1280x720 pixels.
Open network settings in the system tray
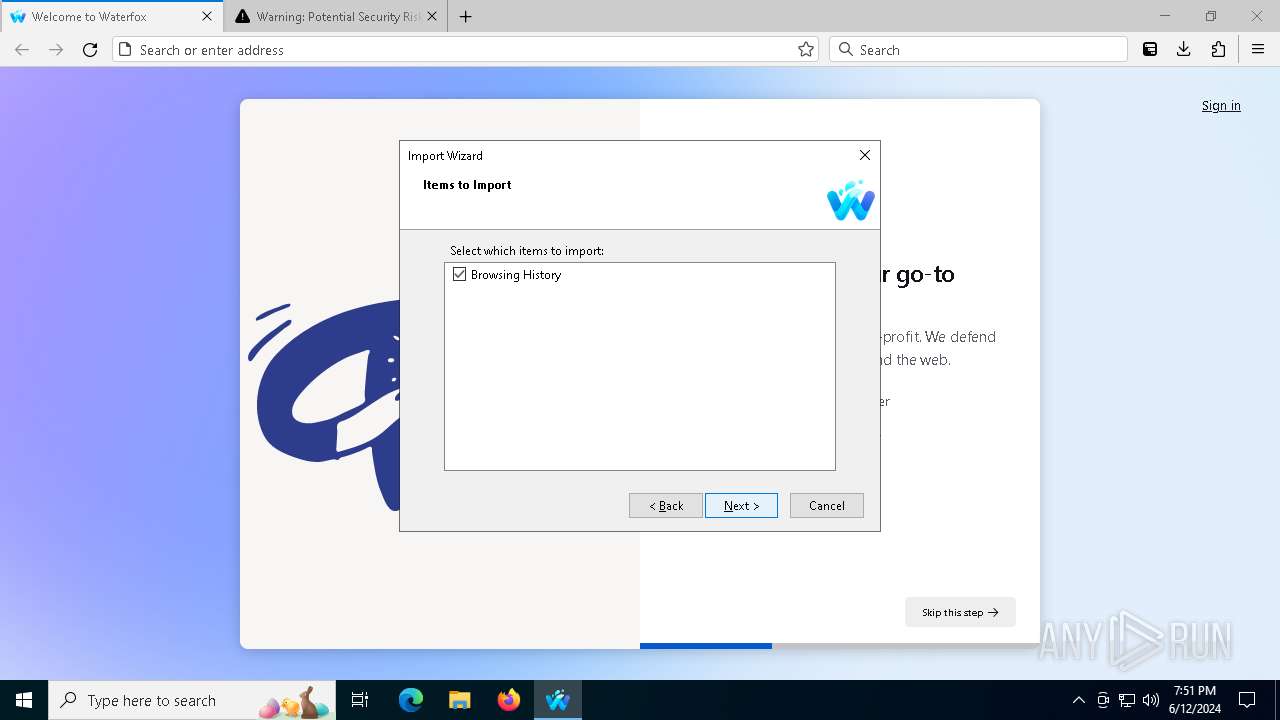coord(1127,700)
